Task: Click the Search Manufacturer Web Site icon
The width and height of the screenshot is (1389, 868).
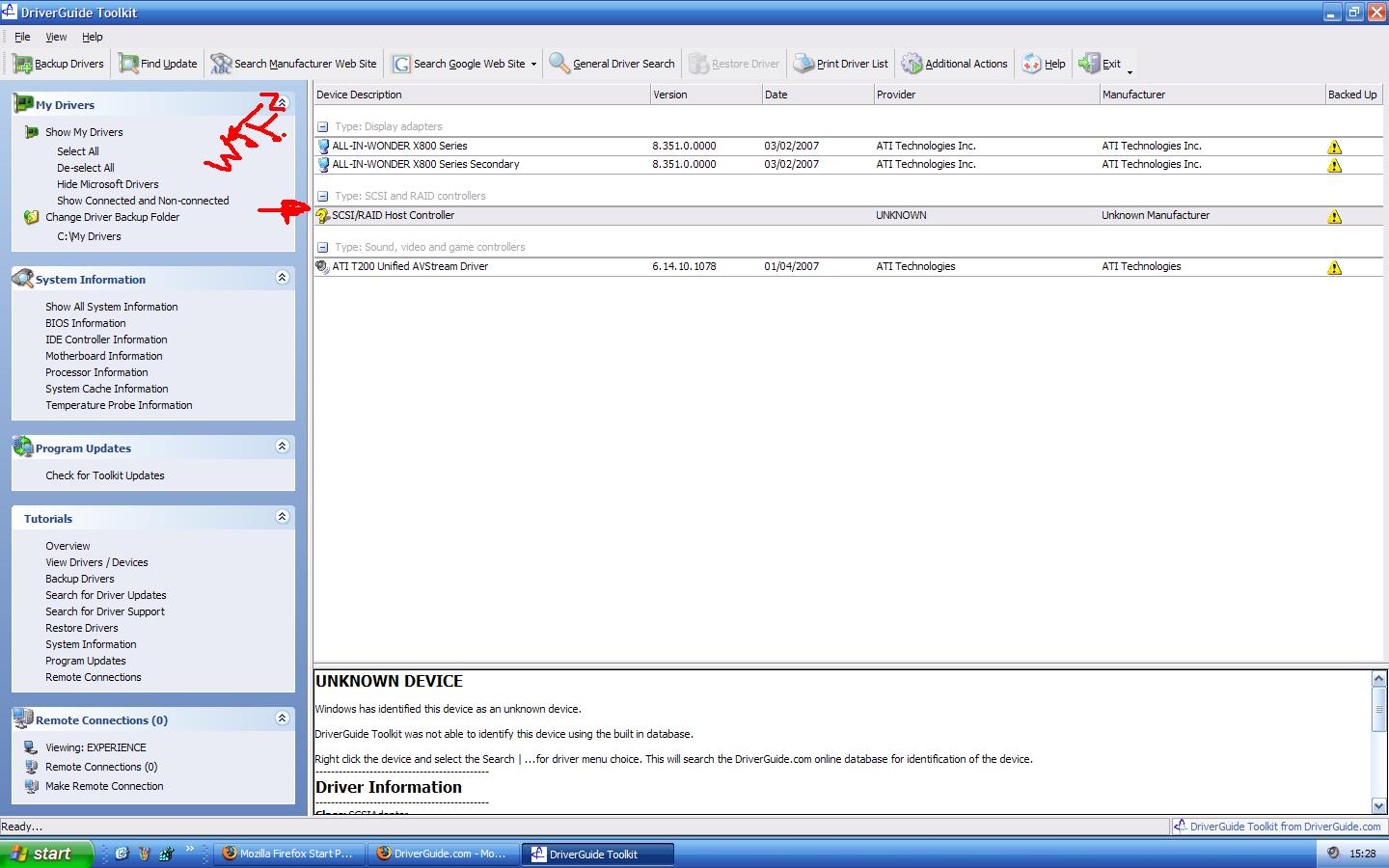Action: click(x=221, y=64)
